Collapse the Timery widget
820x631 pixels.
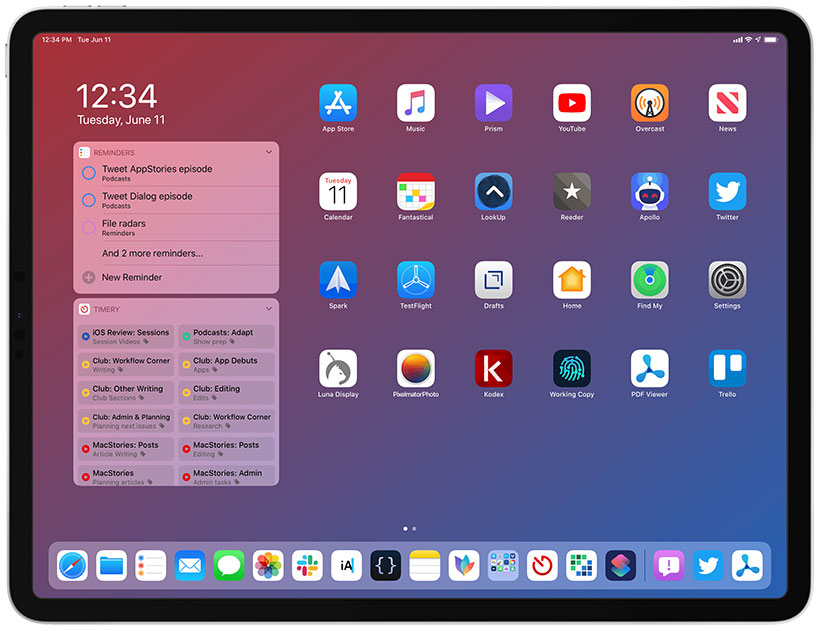(x=269, y=309)
